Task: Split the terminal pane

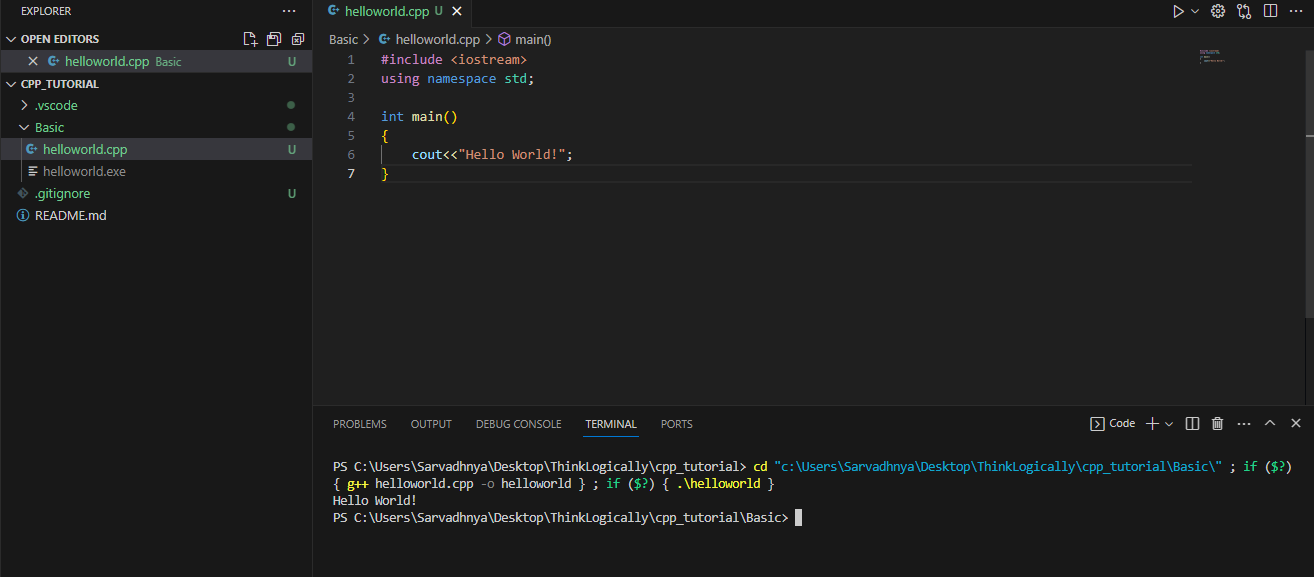Action: [1192, 423]
